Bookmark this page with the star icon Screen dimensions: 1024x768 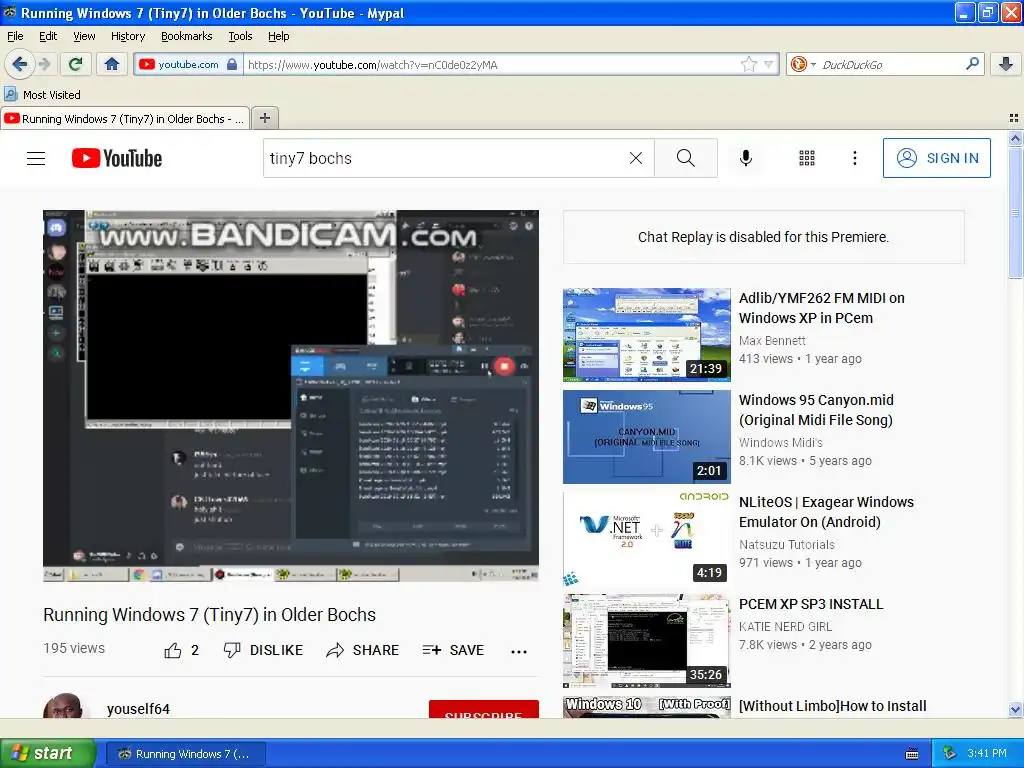[748, 64]
